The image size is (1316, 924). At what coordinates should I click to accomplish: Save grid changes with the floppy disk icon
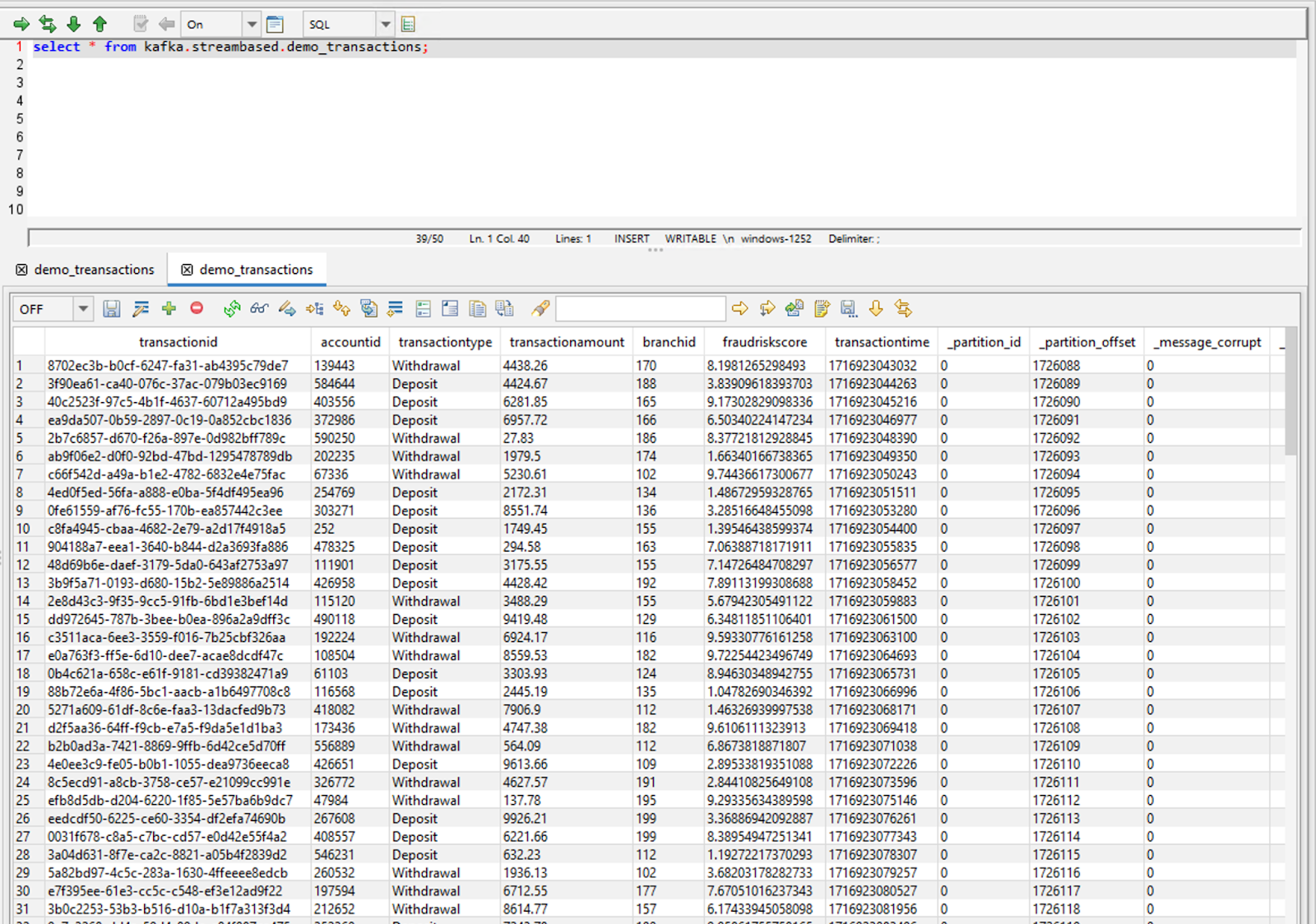click(x=112, y=308)
